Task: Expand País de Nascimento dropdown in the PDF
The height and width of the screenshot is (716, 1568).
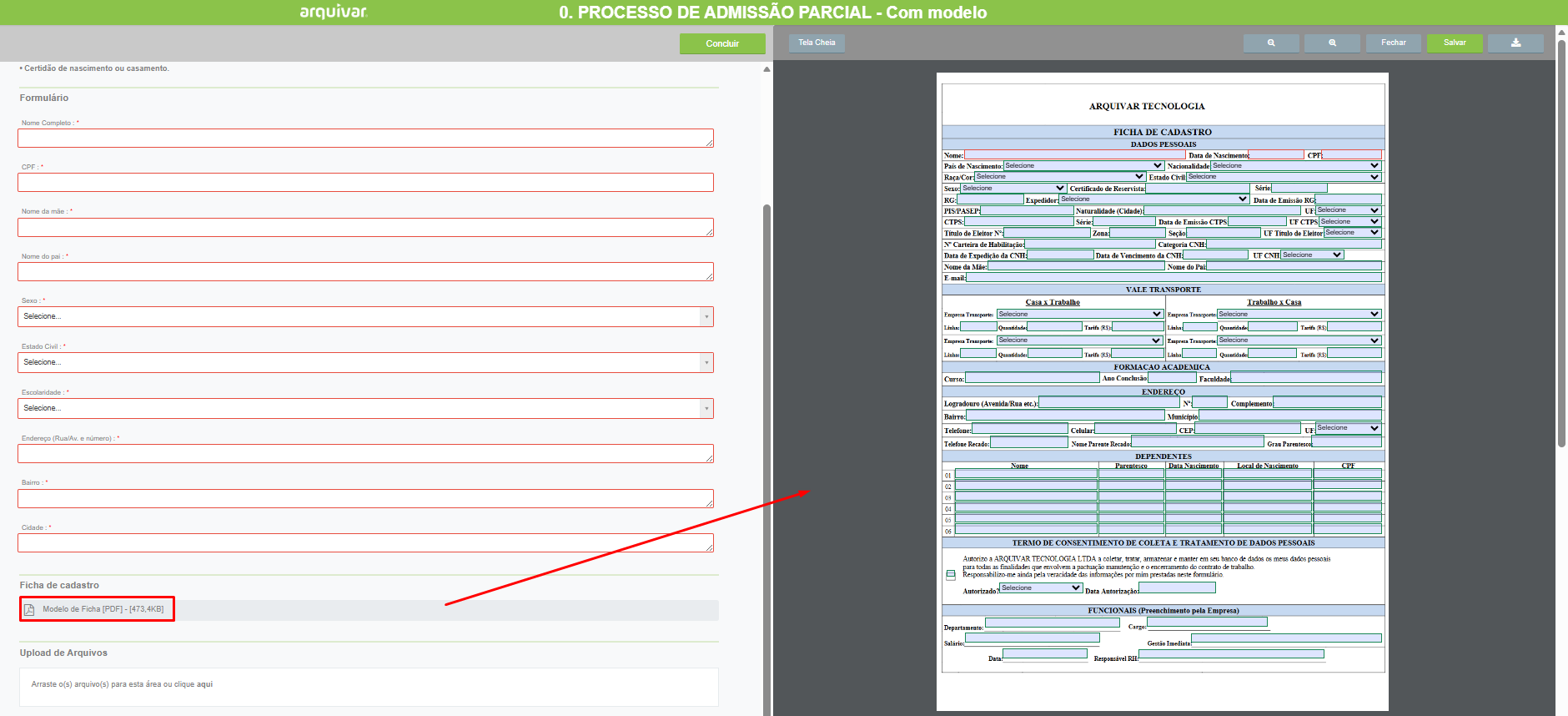Action: (x=1083, y=166)
